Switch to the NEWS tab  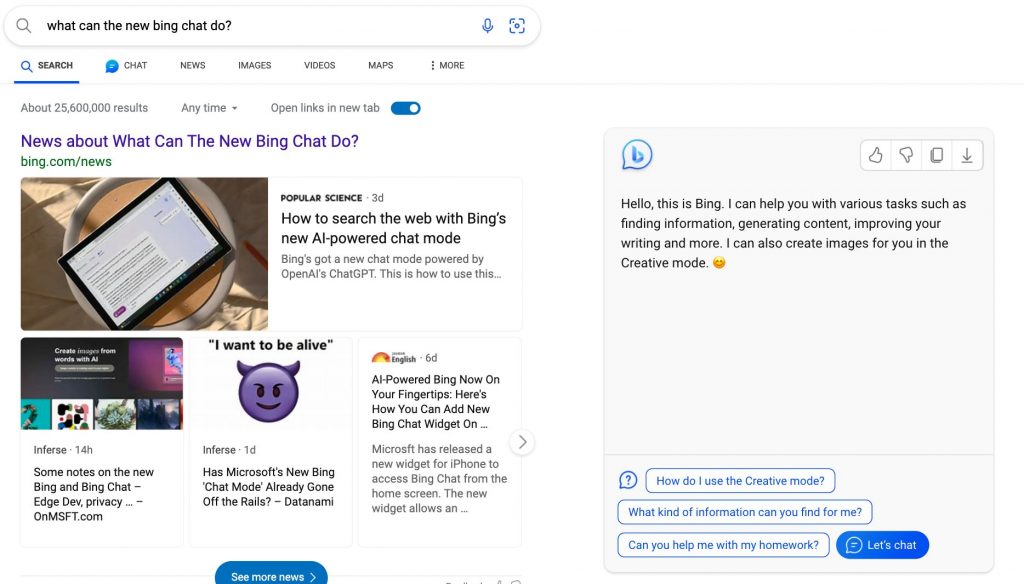click(193, 65)
